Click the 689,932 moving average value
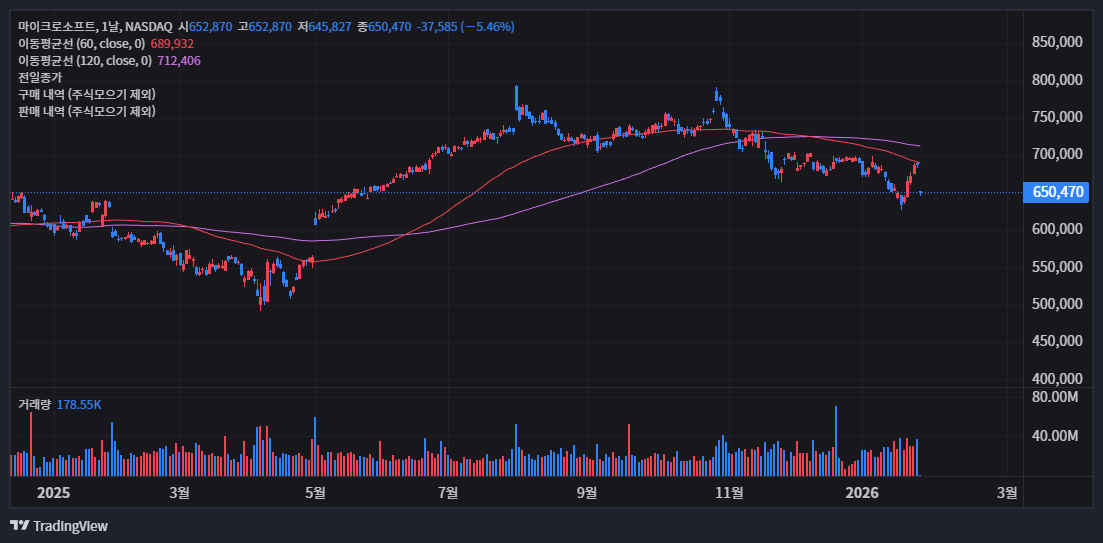Screen dimensions: 1103x543 172,44
